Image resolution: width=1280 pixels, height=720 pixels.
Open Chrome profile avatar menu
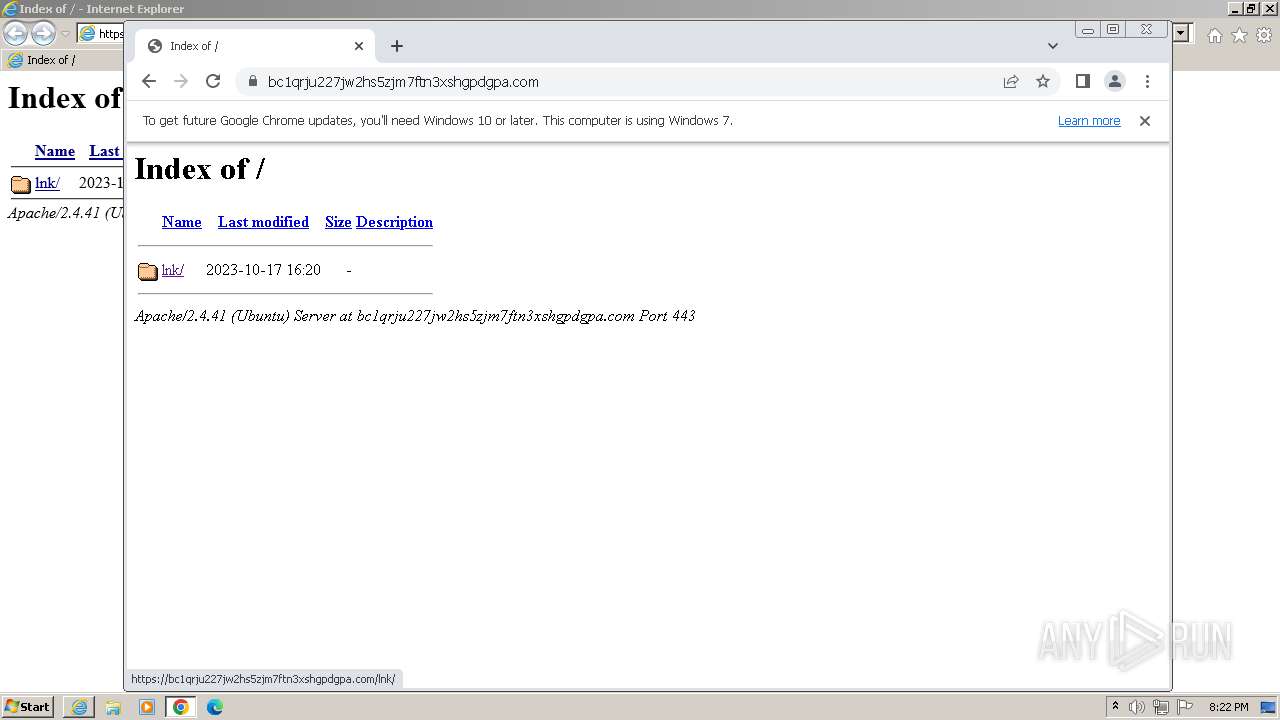click(x=1115, y=82)
